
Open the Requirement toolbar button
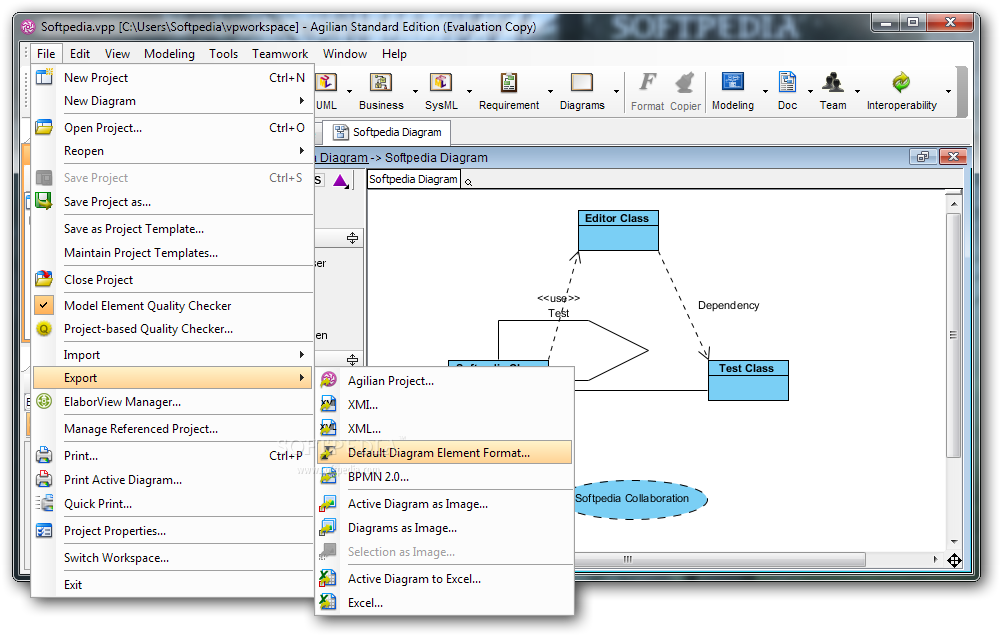tap(509, 91)
